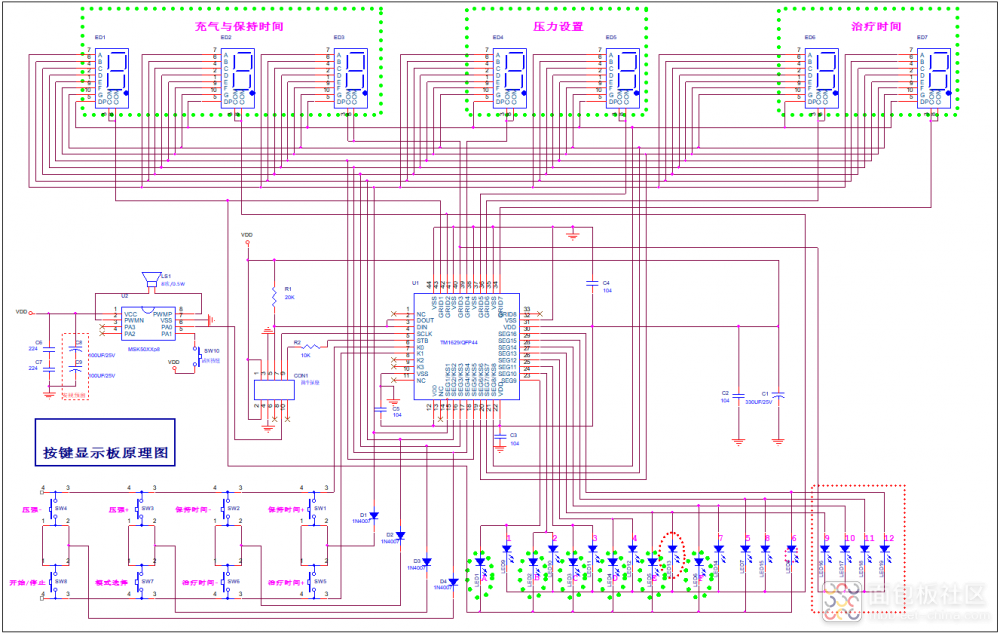Toggle the 模式选择 switch SW7

[138, 582]
